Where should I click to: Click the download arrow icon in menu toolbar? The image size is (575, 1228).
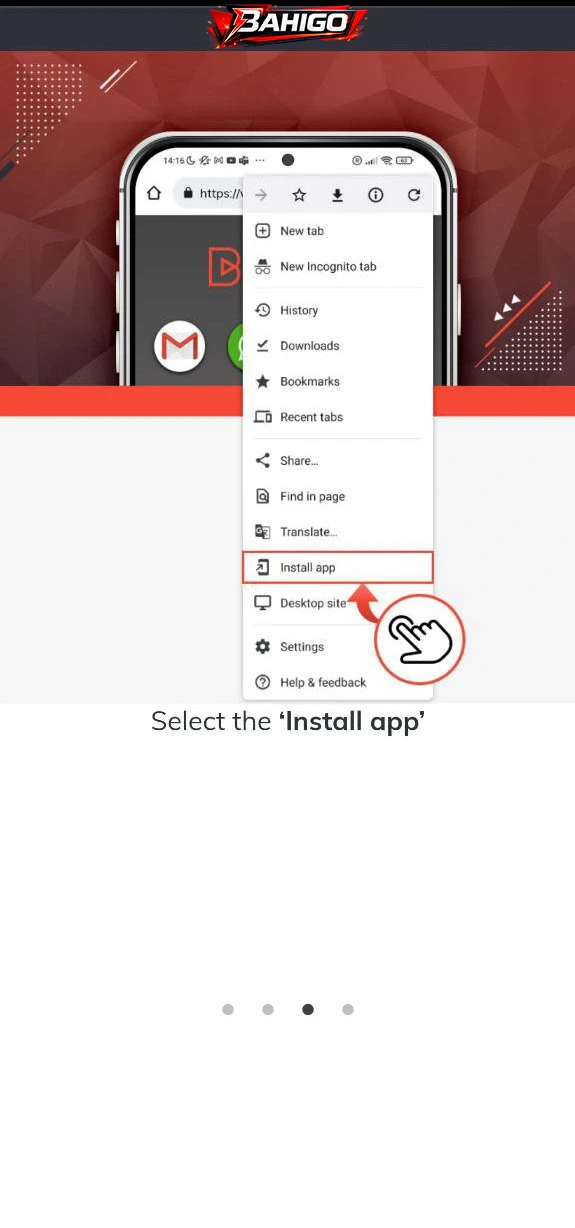click(337, 195)
